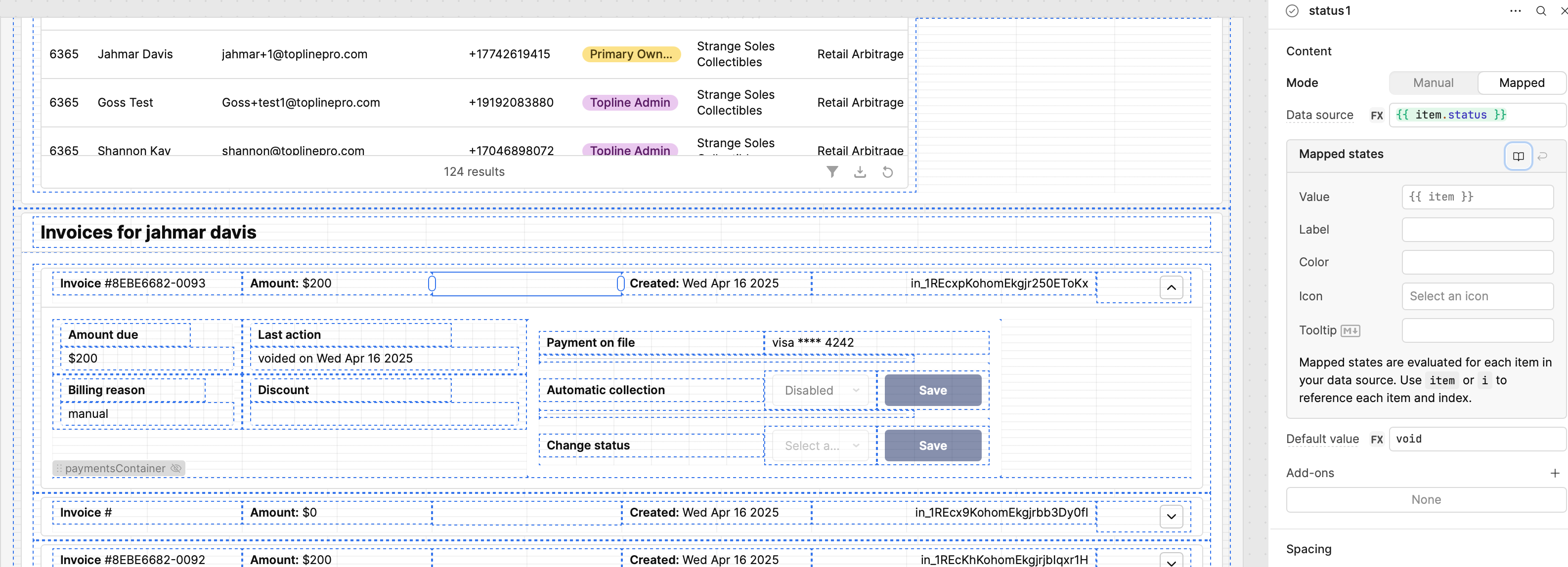Image resolution: width=1568 pixels, height=567 pixels.
Task: Select the Primary Own... role tag
Action: pyautogui.click(x=631, y=54)
